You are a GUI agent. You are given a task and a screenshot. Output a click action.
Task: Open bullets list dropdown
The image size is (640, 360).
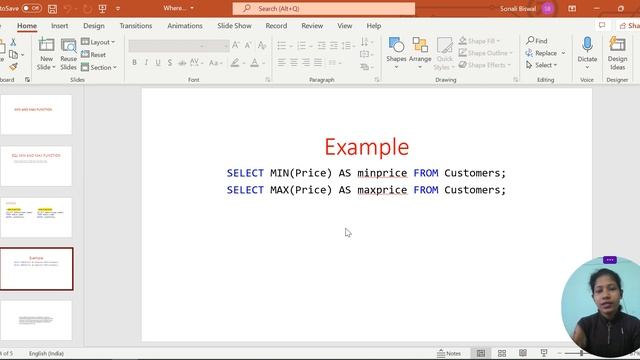click(x=291, y=46)
